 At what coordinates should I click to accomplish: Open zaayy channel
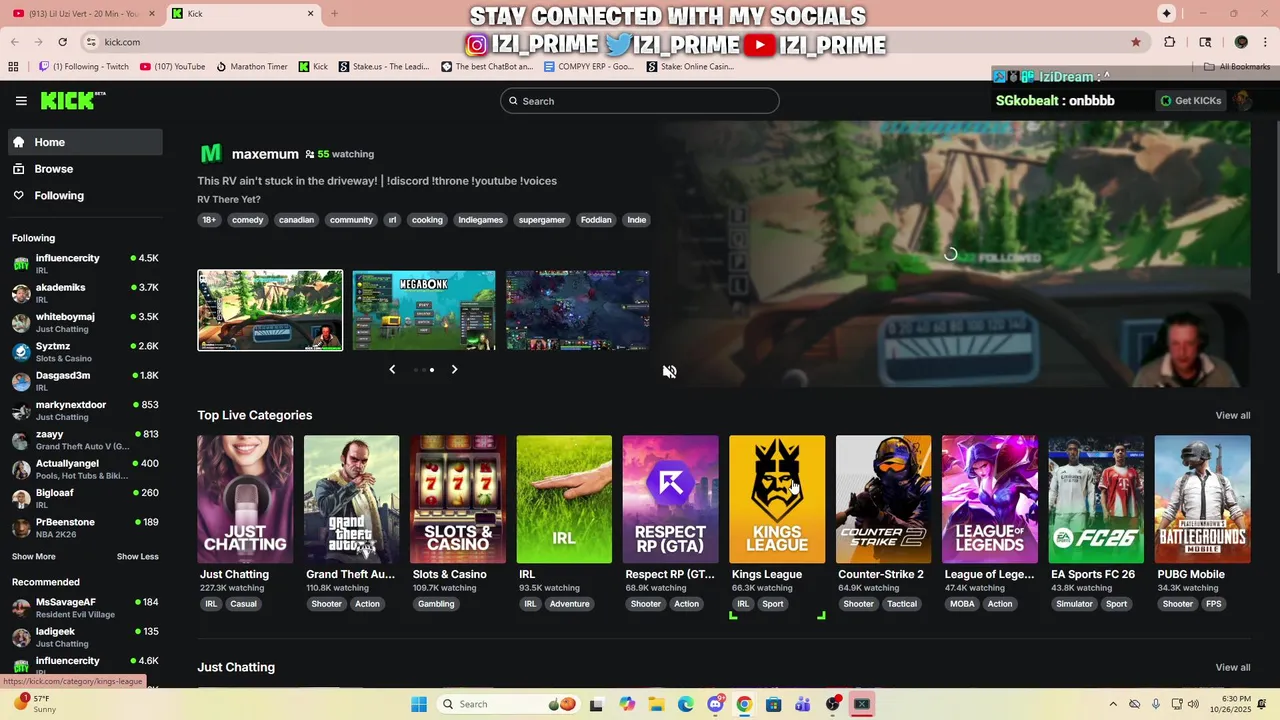(x=86, y=440)
